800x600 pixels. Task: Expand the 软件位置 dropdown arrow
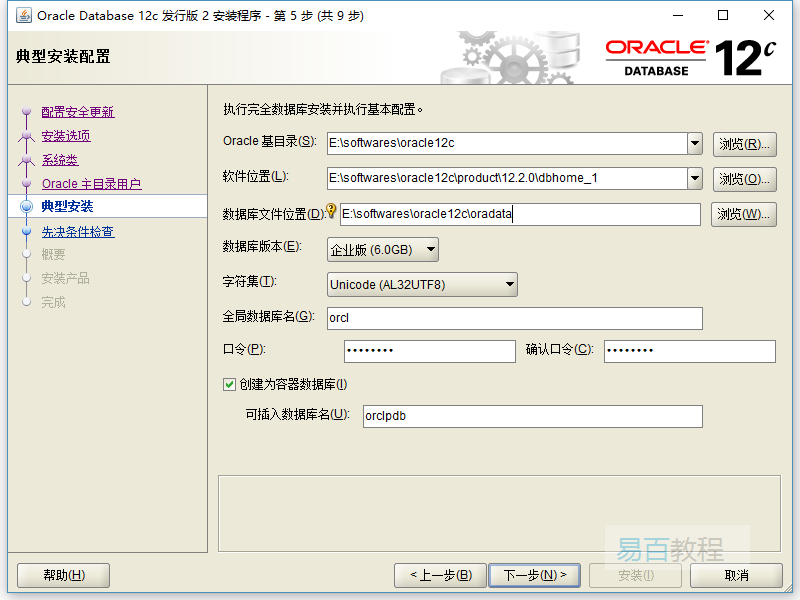(695, 179)
